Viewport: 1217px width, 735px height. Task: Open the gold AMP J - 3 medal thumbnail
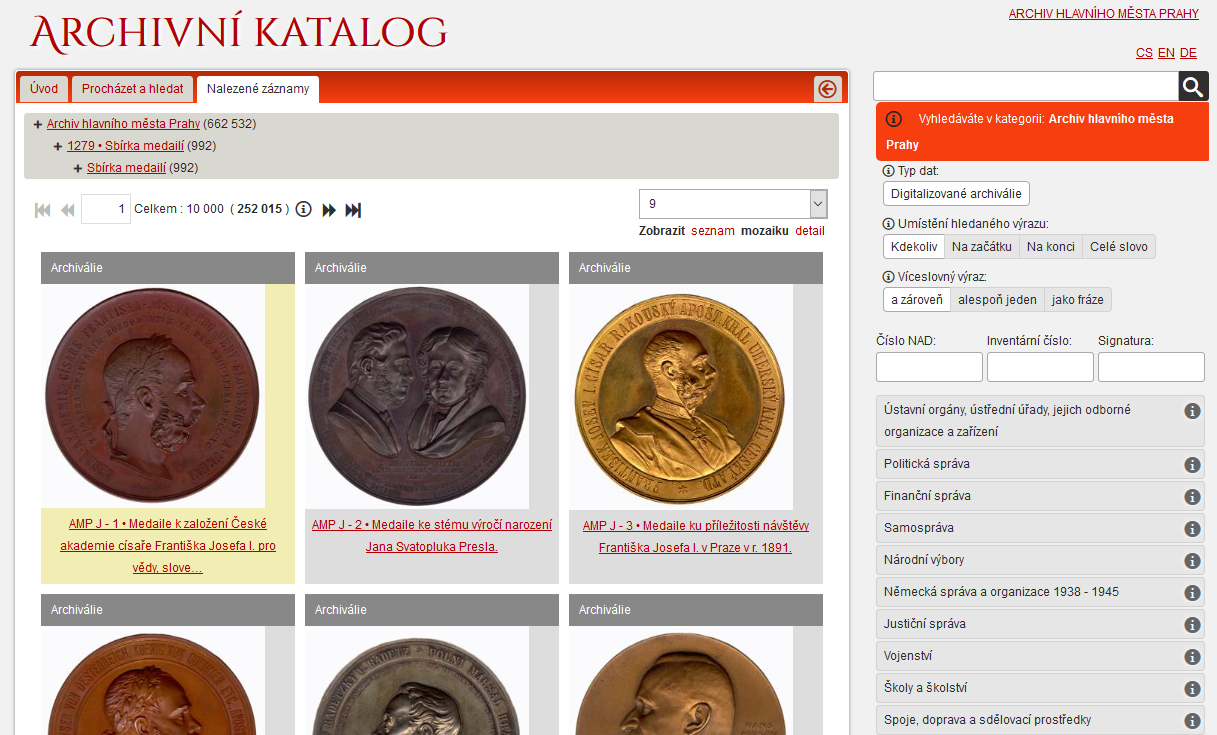[681, 397]
